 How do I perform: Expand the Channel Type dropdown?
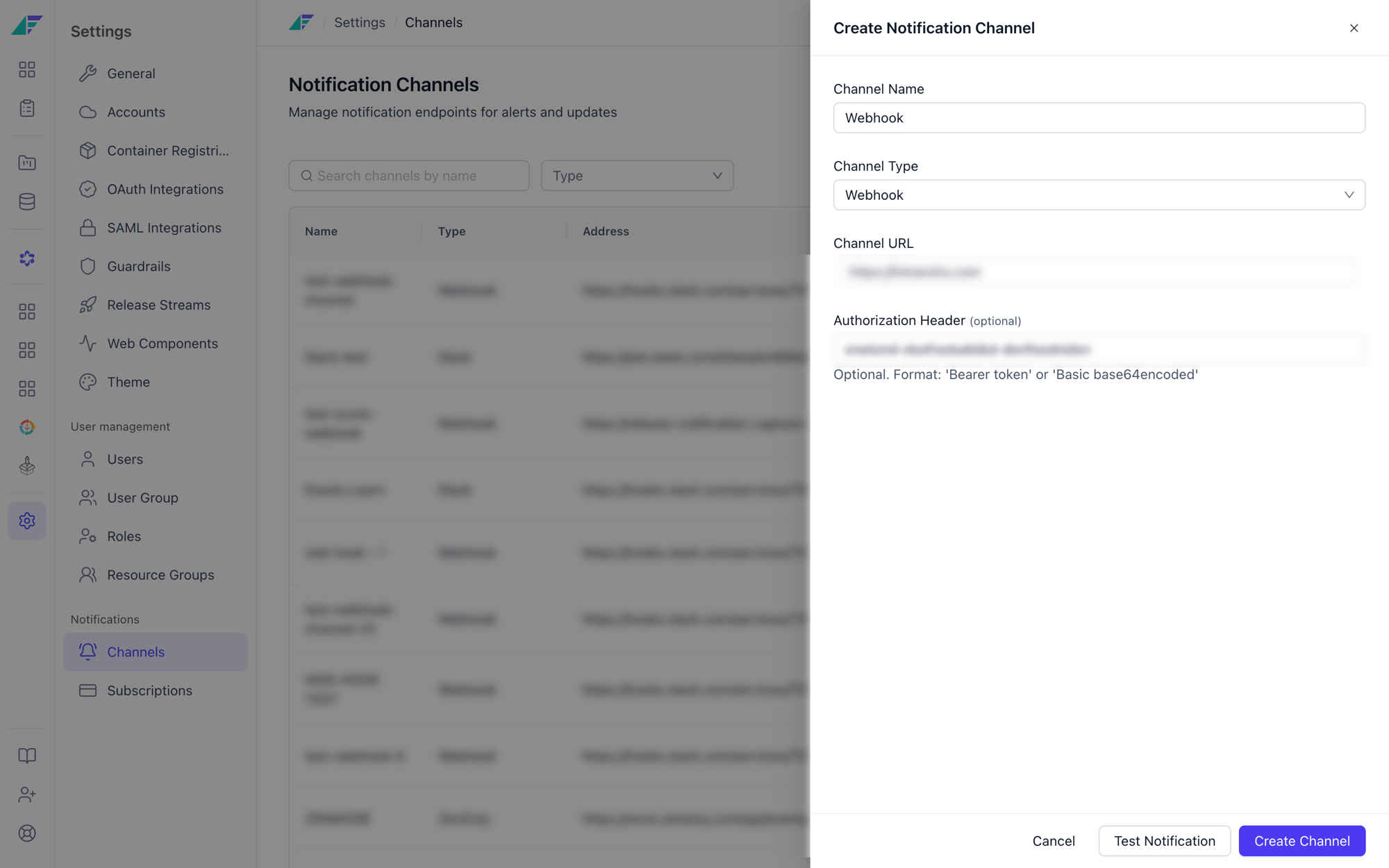click(x=1099, y=195)
